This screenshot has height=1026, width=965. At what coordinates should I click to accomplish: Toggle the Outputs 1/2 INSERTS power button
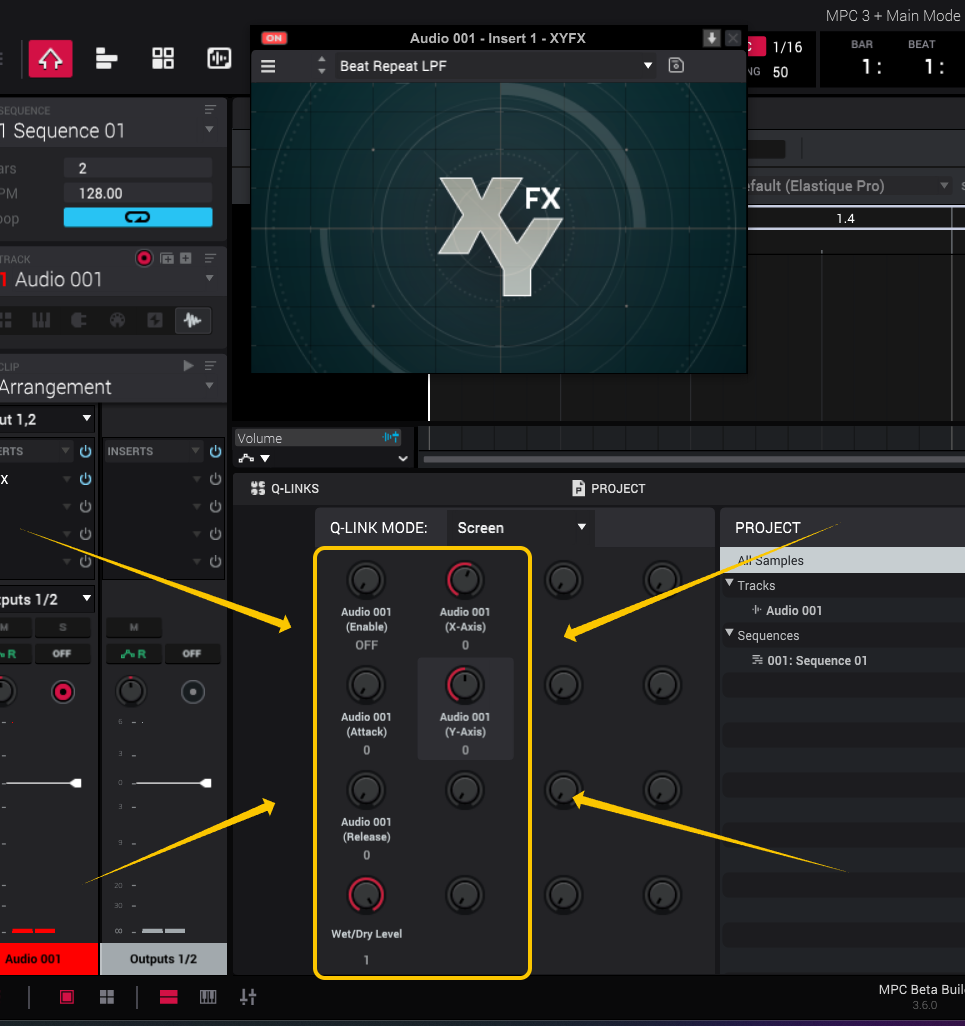pos(215,451)
